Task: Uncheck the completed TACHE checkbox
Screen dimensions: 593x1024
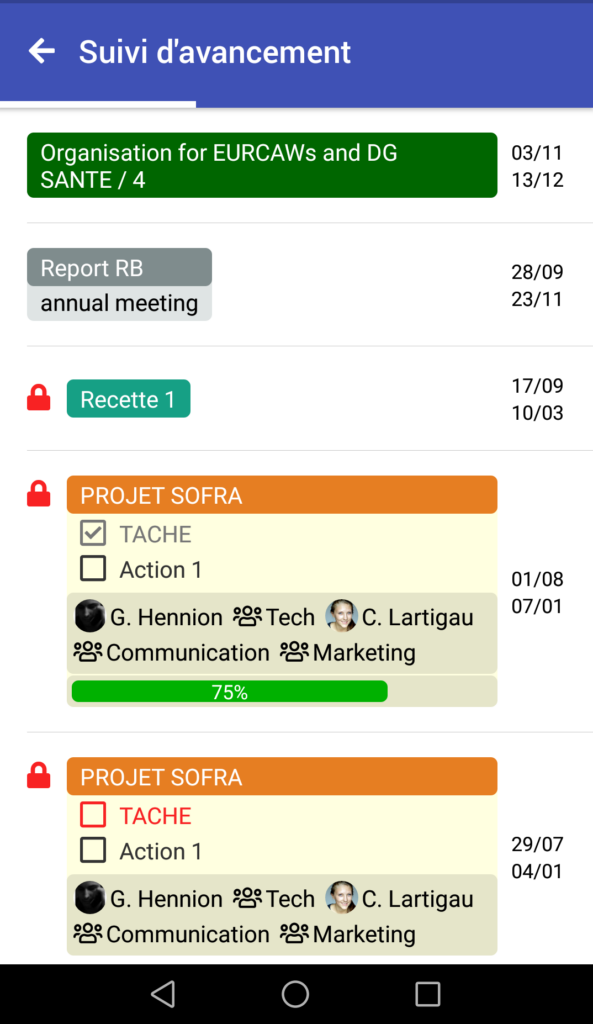Action: pyautogui.click(x=93, y=533)
